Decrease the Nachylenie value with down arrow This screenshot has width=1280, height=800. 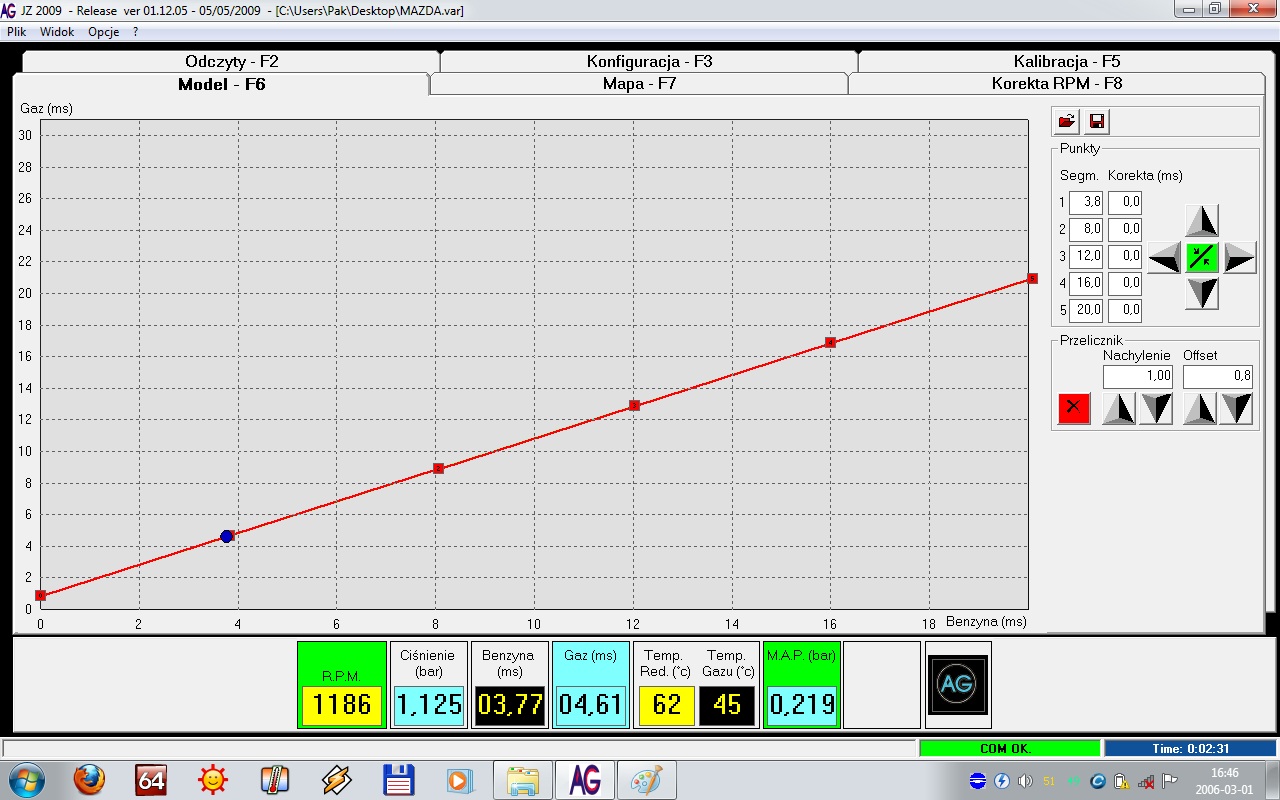(1156, 408)
